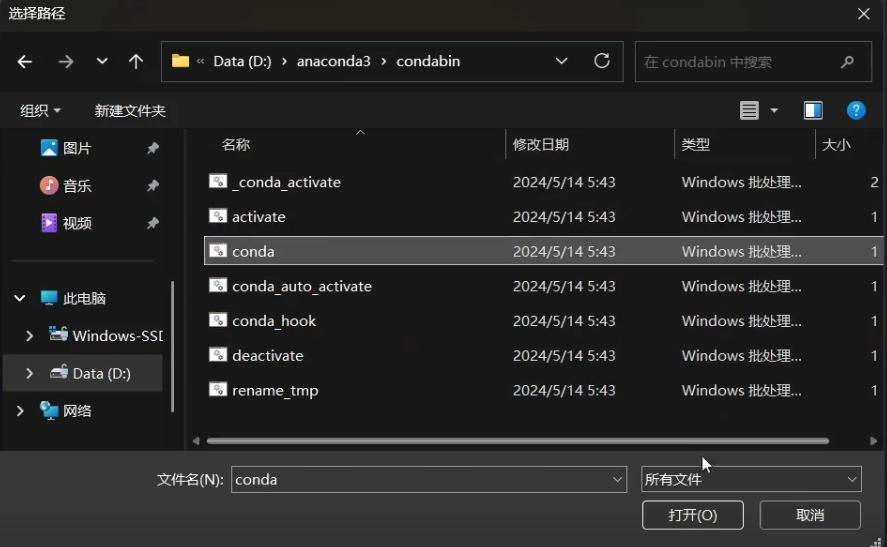Select _conda_activate batch file

(x=543, y=182)
